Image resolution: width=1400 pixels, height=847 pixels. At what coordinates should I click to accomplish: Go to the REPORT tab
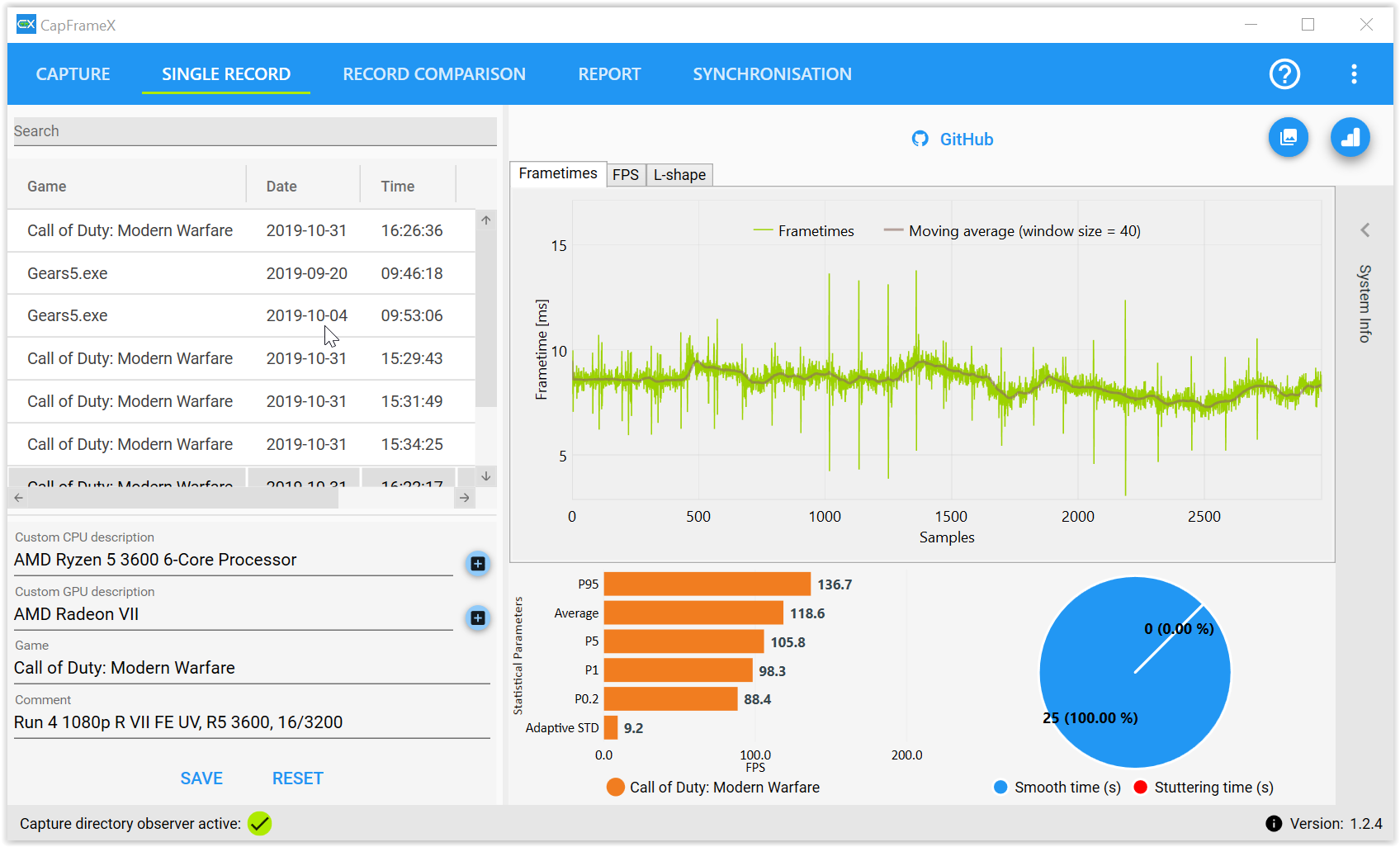coord(609,74)
